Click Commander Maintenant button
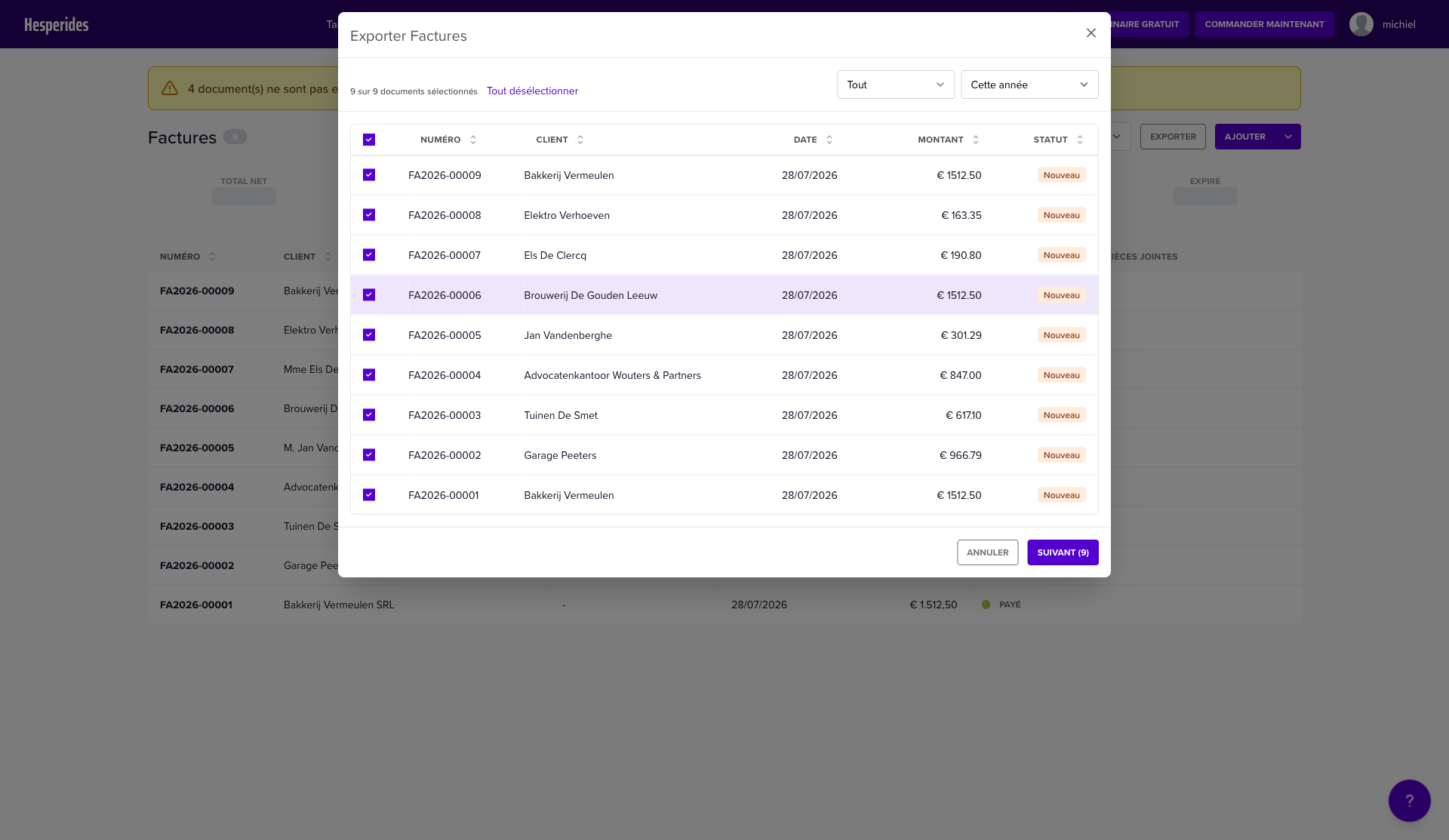 1264,24
